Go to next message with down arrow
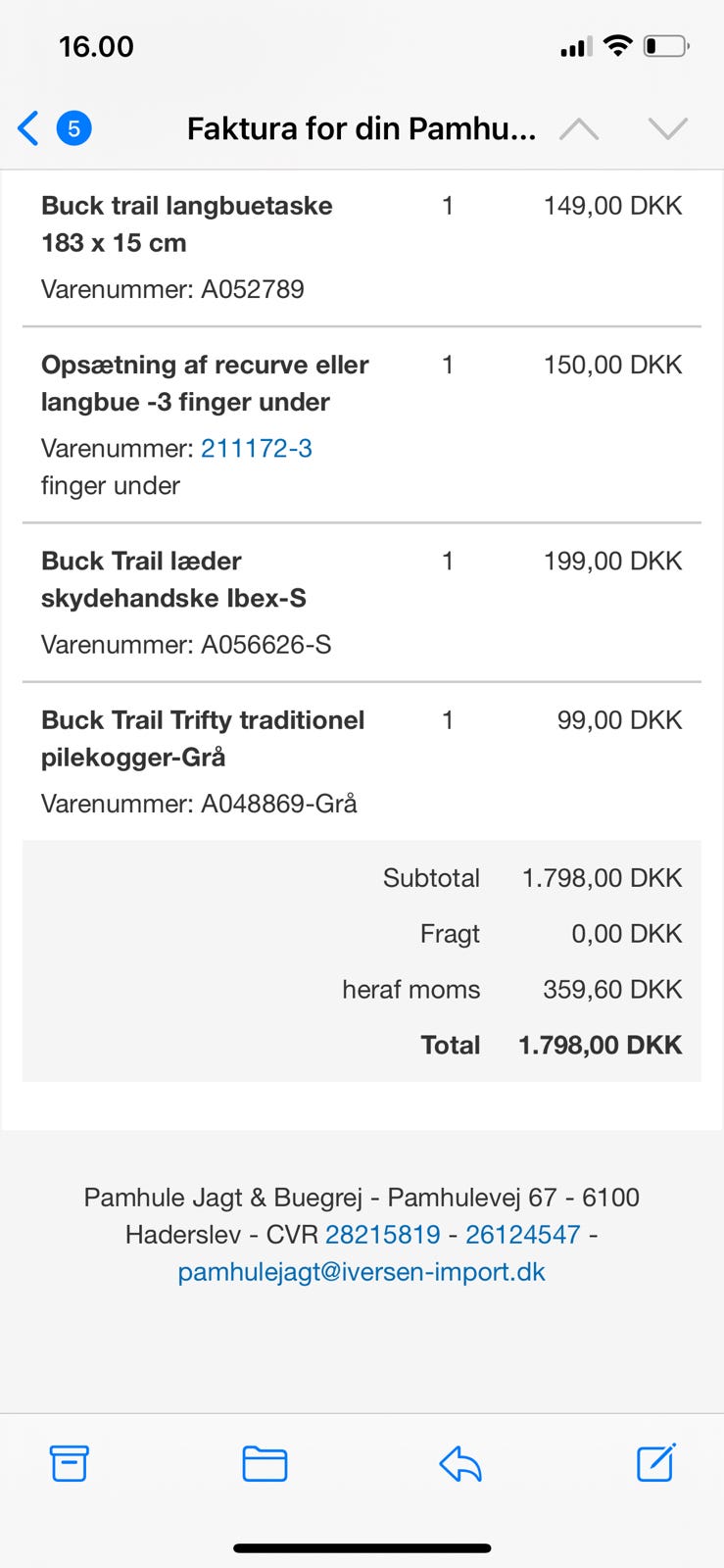The height and width of the screenshot is (1568, 724). (x=667, y=128)
